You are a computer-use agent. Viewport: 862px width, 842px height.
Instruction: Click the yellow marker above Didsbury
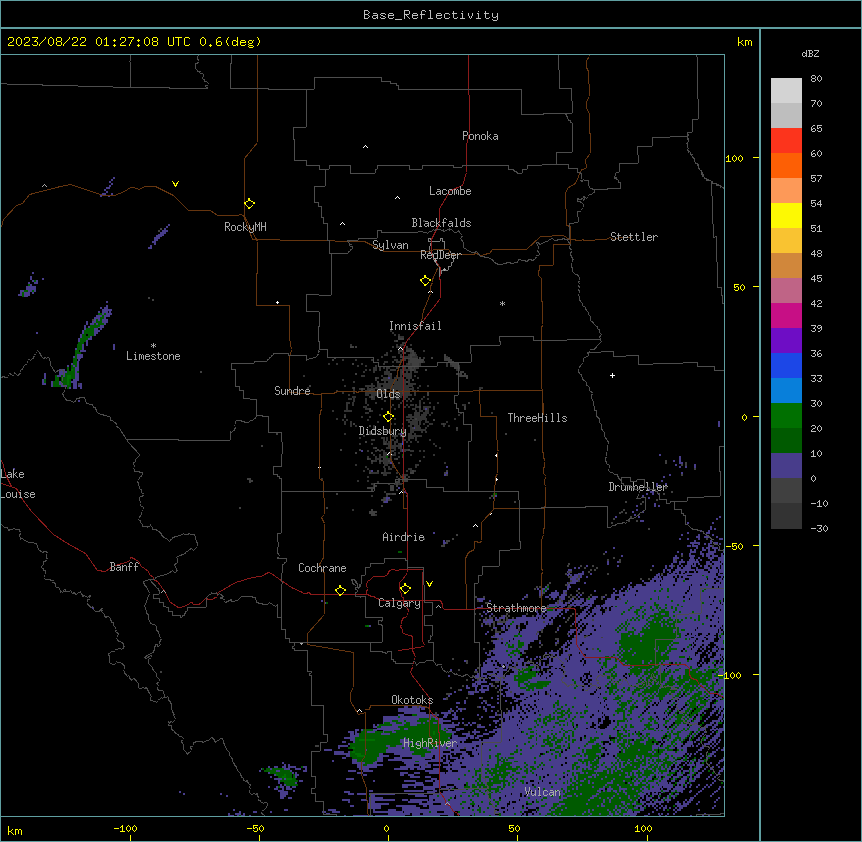tap(388, 416)
